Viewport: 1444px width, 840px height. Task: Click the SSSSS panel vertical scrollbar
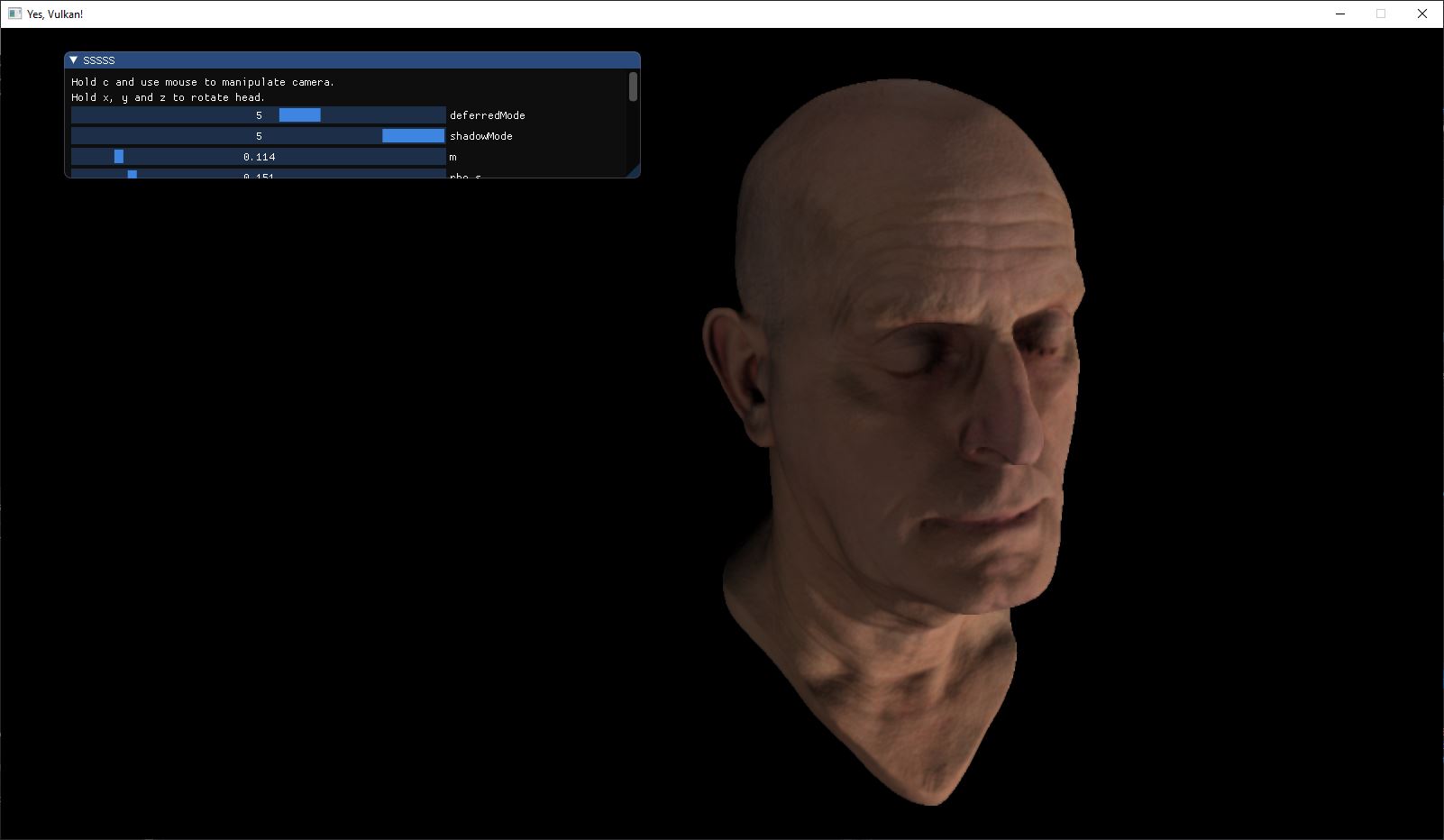[x=633, y=87]
